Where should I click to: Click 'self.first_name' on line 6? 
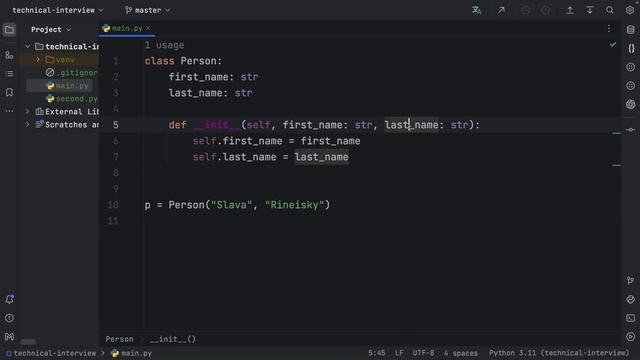[237, 141]
